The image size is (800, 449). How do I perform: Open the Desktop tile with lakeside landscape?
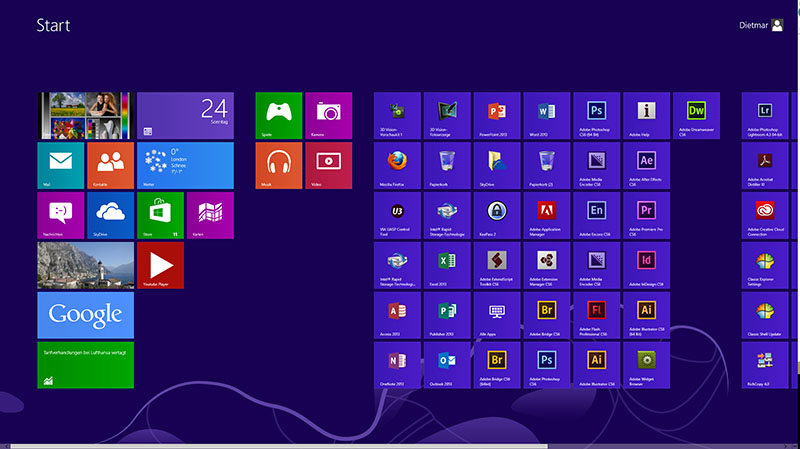(x=86, y=265)
